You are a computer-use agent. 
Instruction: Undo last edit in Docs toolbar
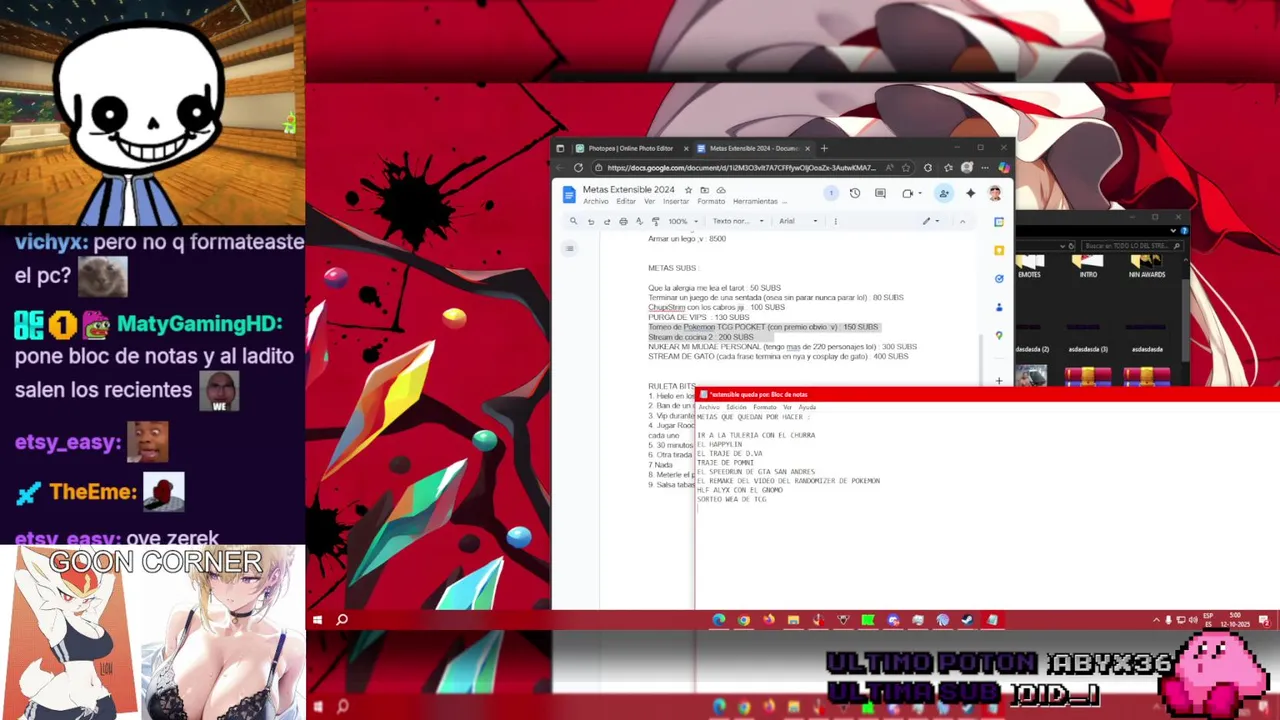pyautogui.click(x=591, y=221)
